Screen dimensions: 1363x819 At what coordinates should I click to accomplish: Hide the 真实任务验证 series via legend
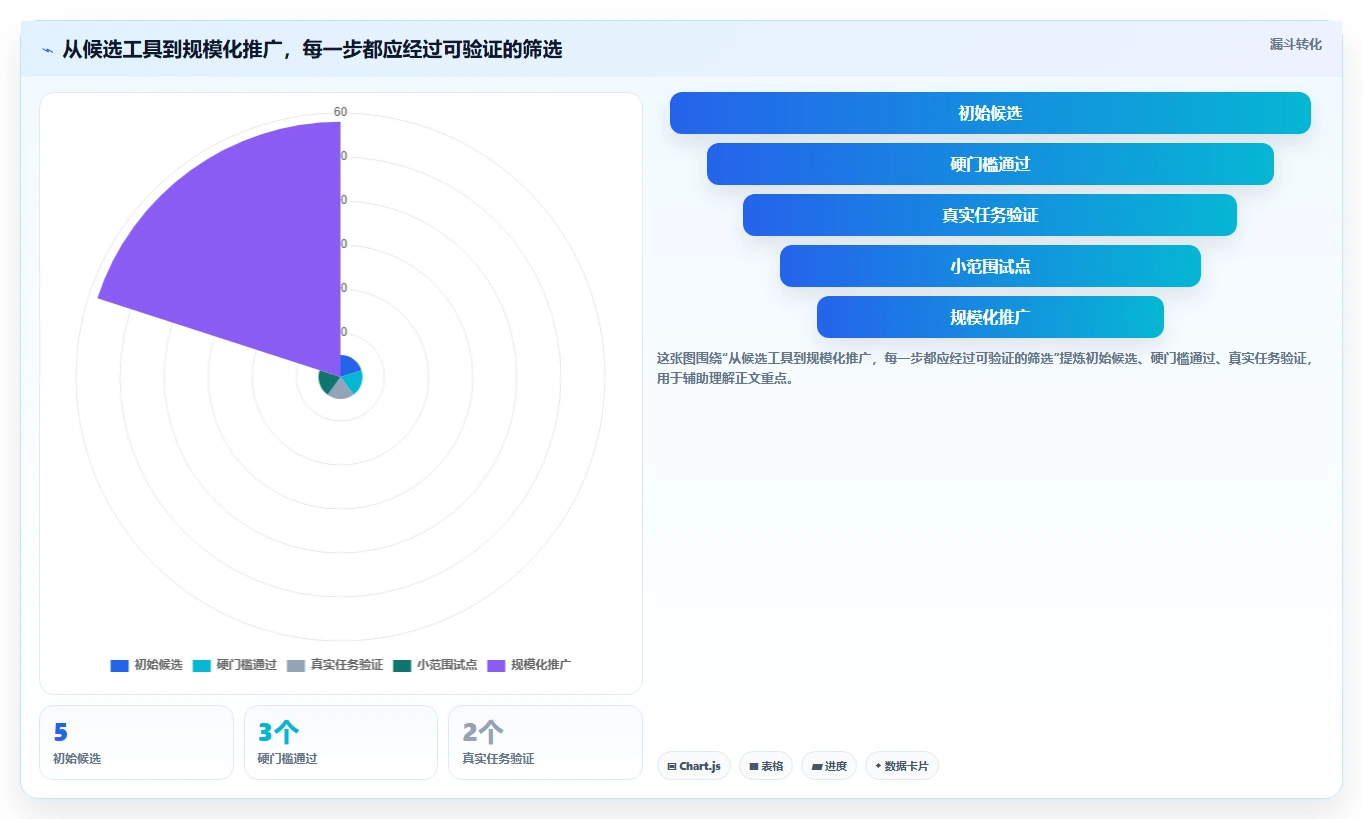pos(334,665)
